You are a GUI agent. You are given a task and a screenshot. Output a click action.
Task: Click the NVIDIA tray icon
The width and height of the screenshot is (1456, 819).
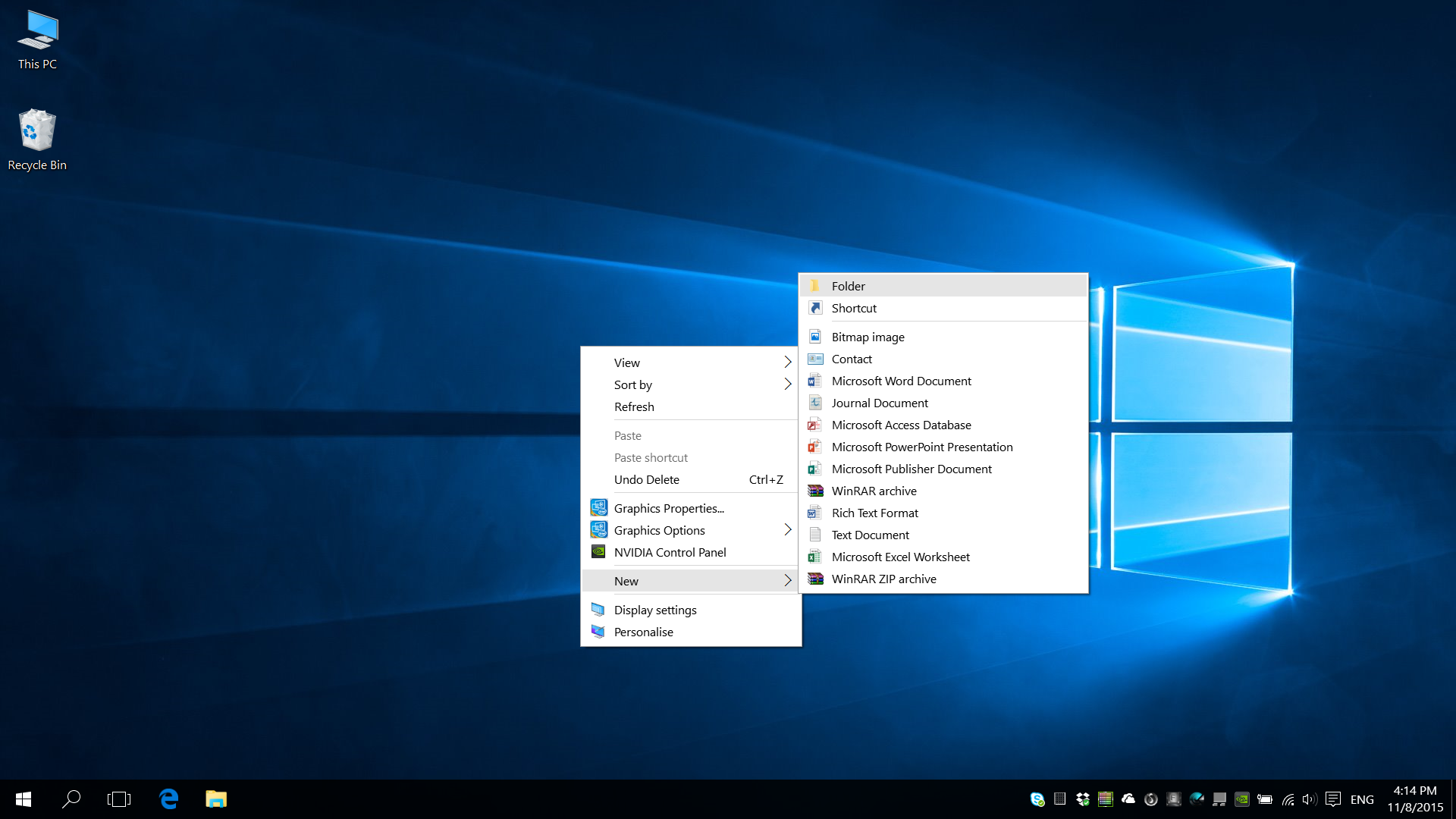1242,799
